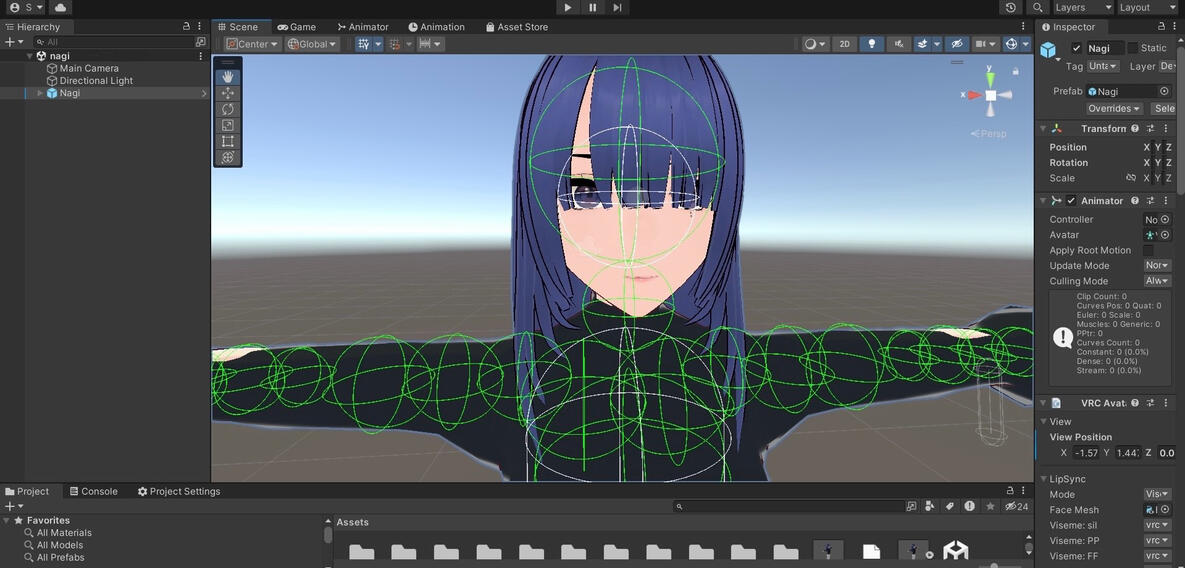Open the Global handle rotation dropdown

point(312,44)
